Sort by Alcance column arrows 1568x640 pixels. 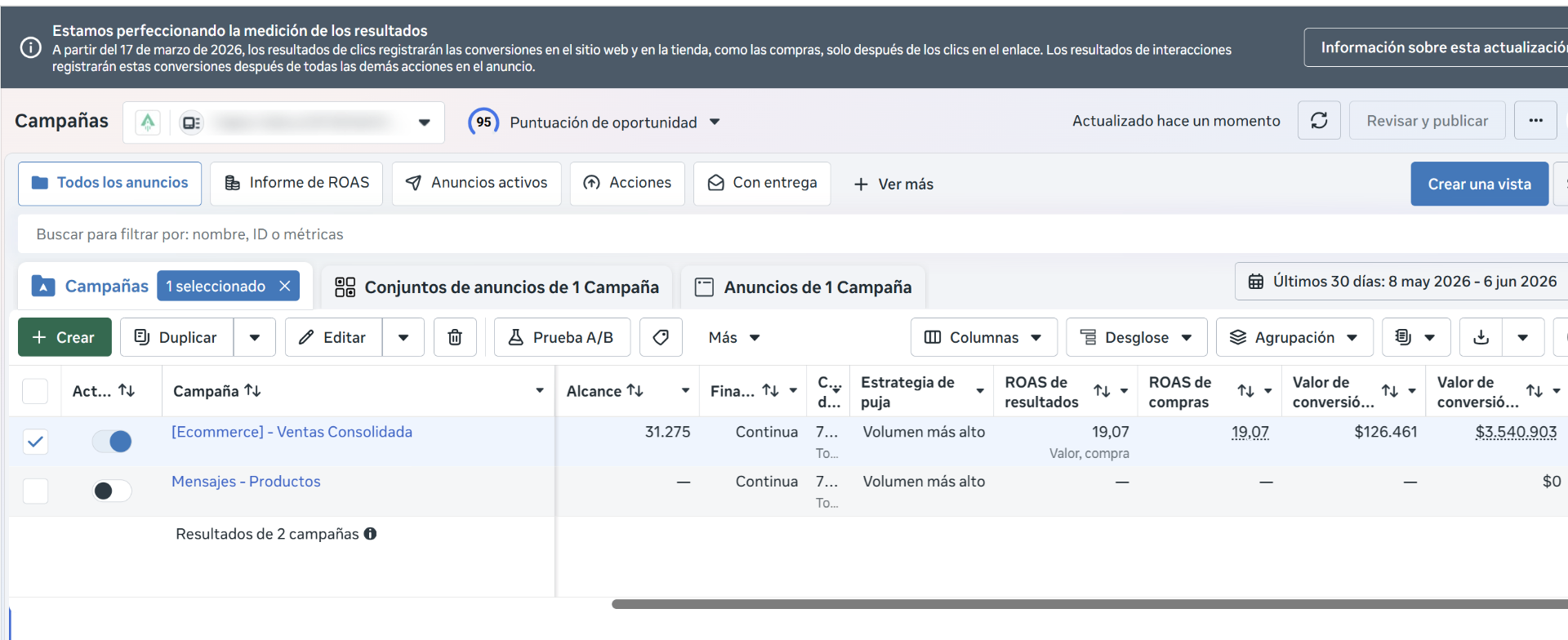635,390
